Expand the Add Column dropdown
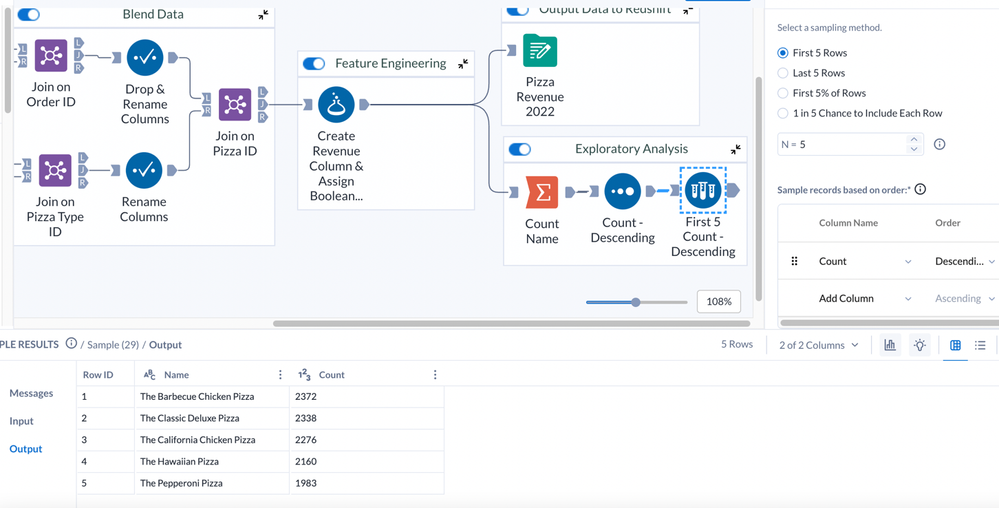The height and width of the screenshot is (508, 999). coord(865,298)
